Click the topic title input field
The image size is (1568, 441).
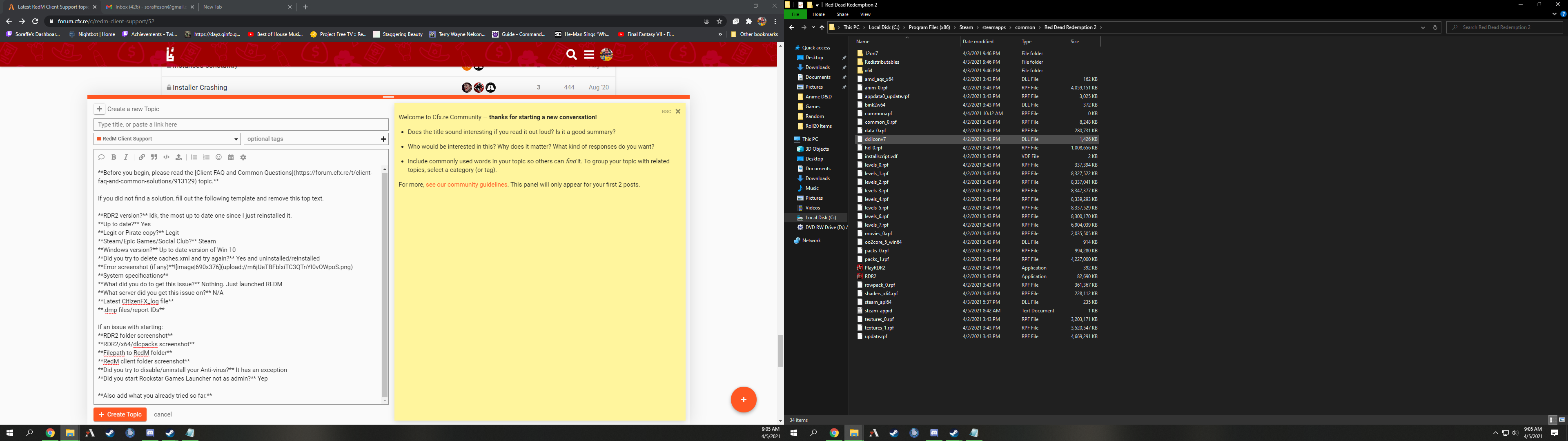tap(241, 124)
